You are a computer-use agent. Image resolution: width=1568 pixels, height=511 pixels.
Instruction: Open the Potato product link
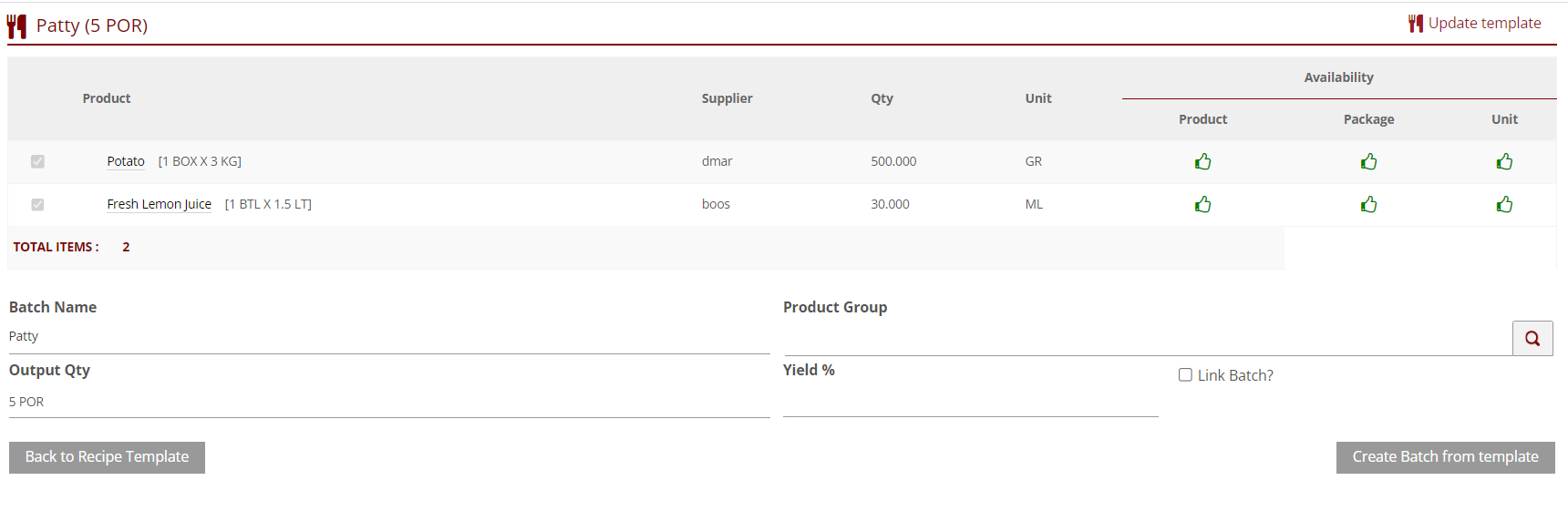pyautogui.click(x=126, y=161)
